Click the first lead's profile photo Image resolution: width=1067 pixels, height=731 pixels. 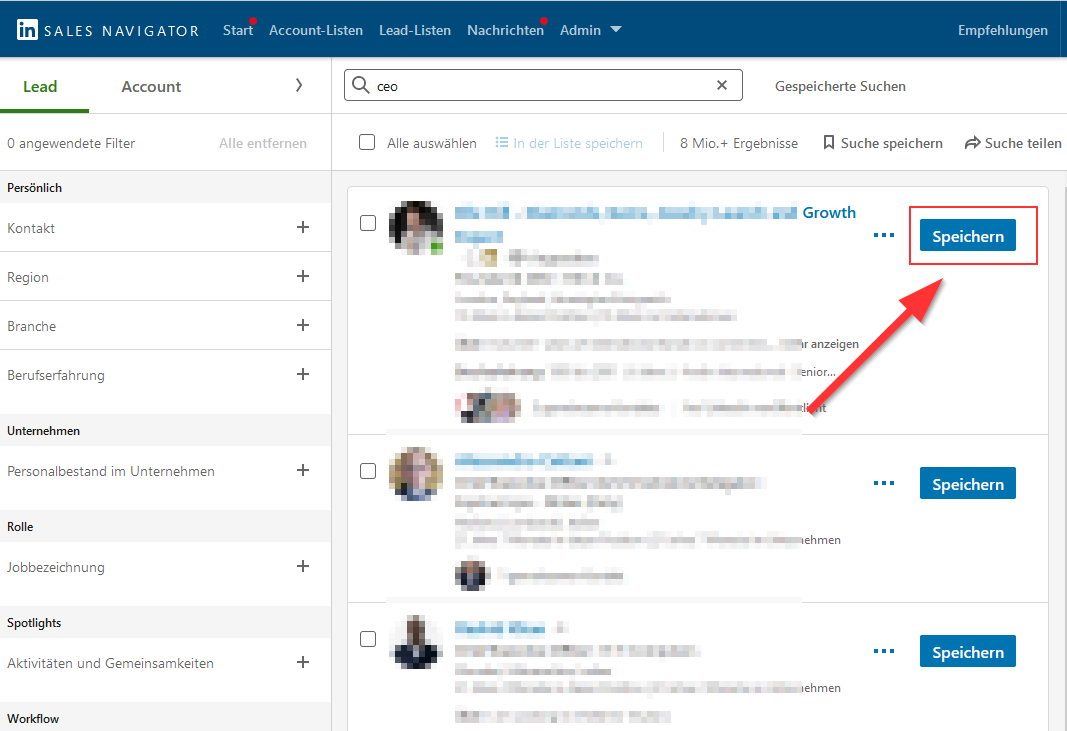[x=415, y=227]
